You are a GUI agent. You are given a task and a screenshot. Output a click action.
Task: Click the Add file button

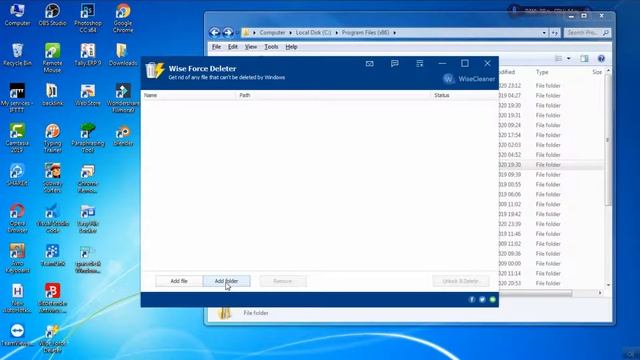click(x=179, y=281)
